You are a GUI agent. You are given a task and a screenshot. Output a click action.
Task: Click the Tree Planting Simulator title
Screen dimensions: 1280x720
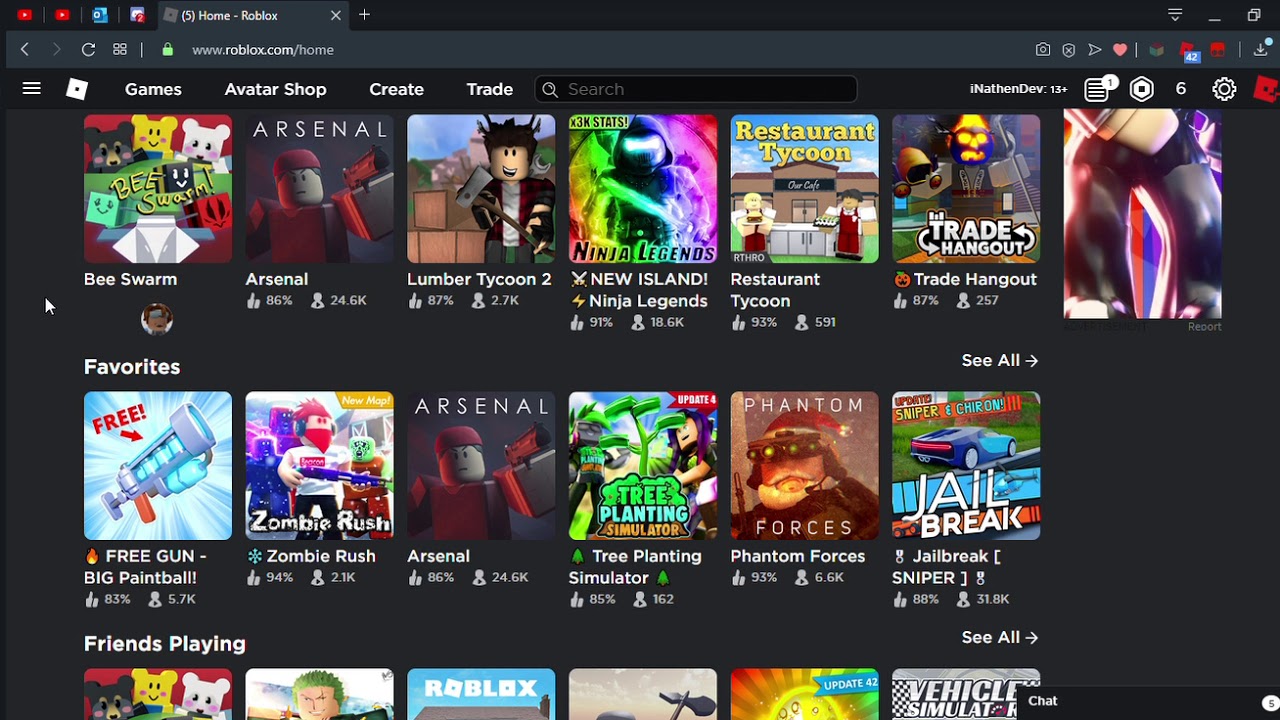635,567
